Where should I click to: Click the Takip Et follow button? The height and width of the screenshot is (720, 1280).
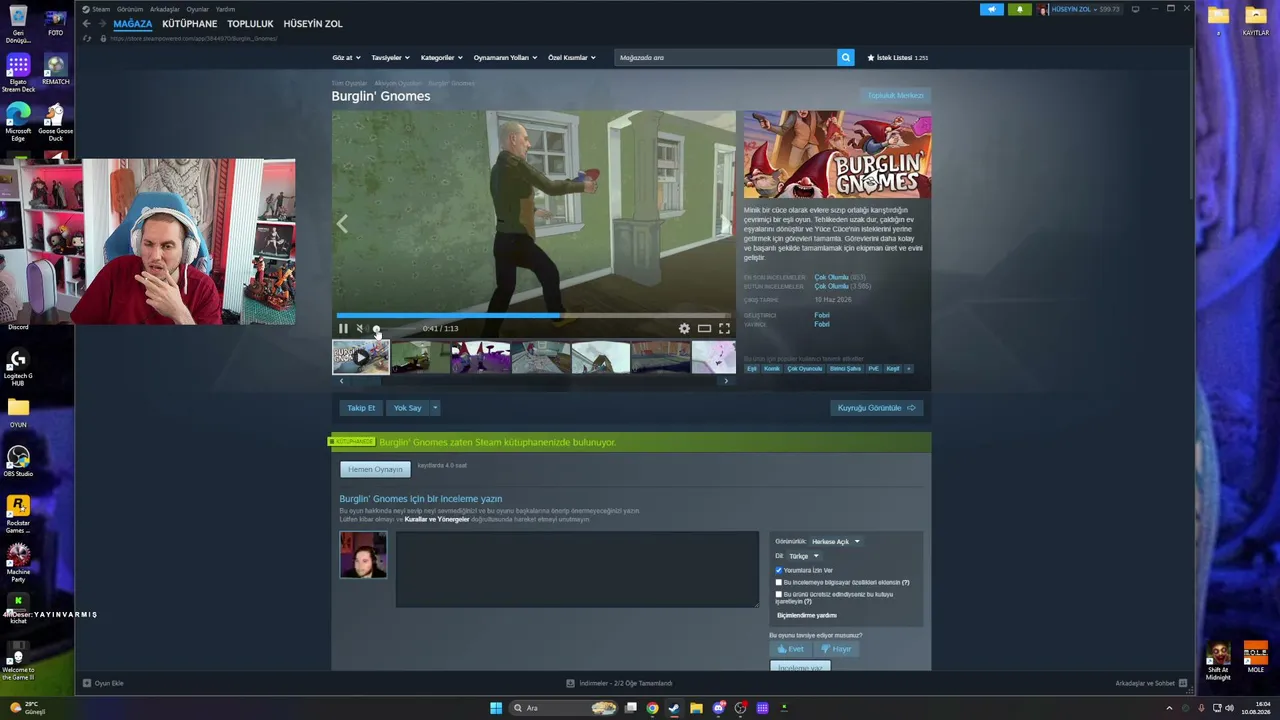pyautogui.click(x=361, y=408)
